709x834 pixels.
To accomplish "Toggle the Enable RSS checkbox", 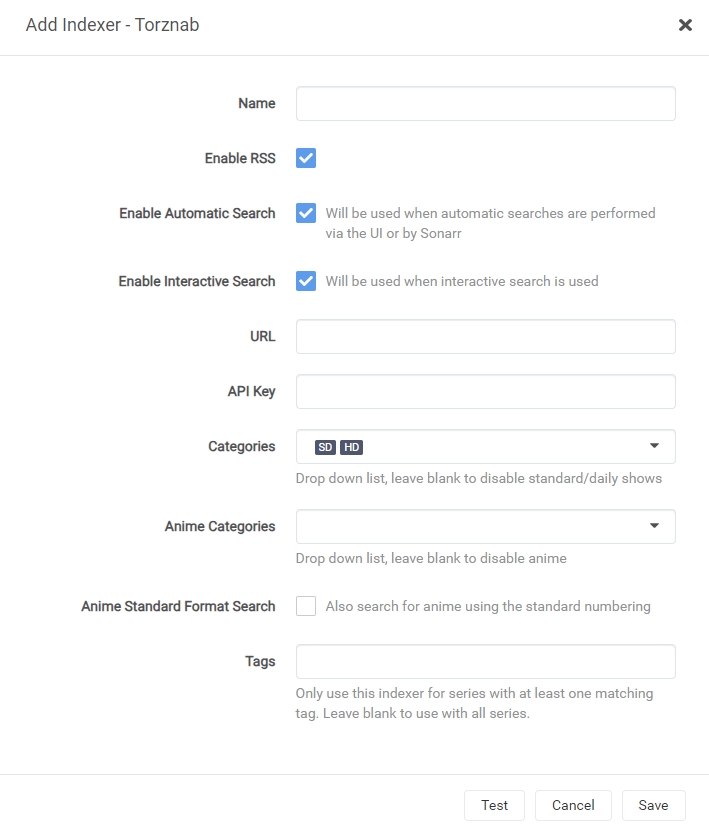I will (x=306, y=158).
